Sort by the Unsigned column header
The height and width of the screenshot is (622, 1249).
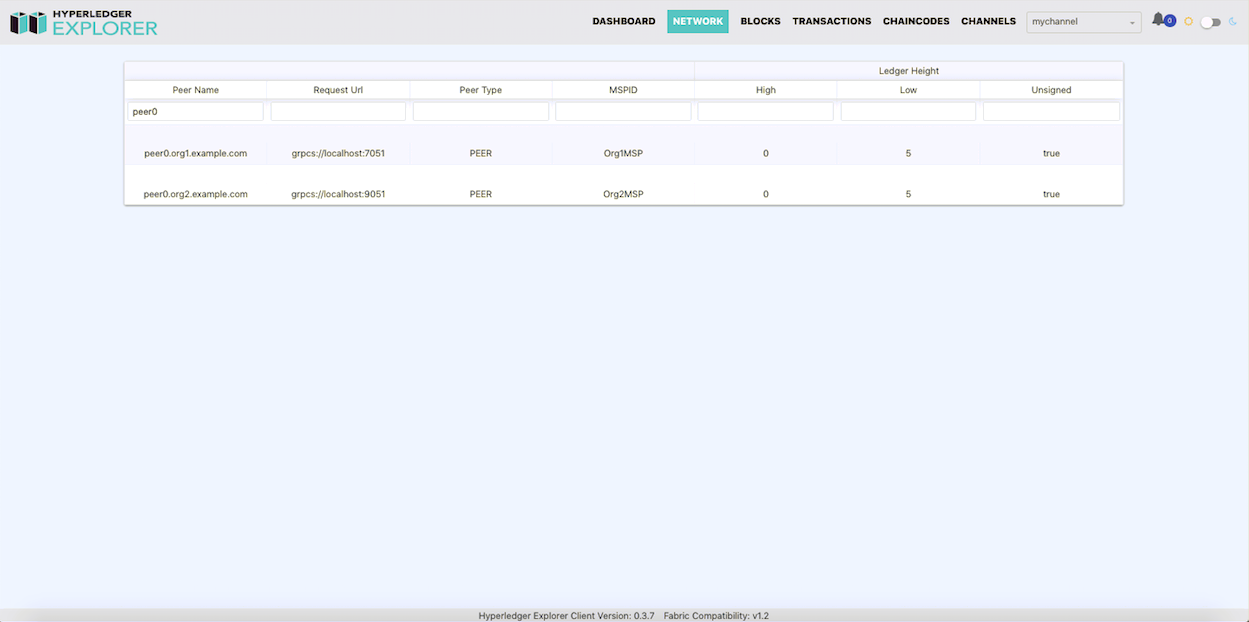click(x=1051, y=90)
